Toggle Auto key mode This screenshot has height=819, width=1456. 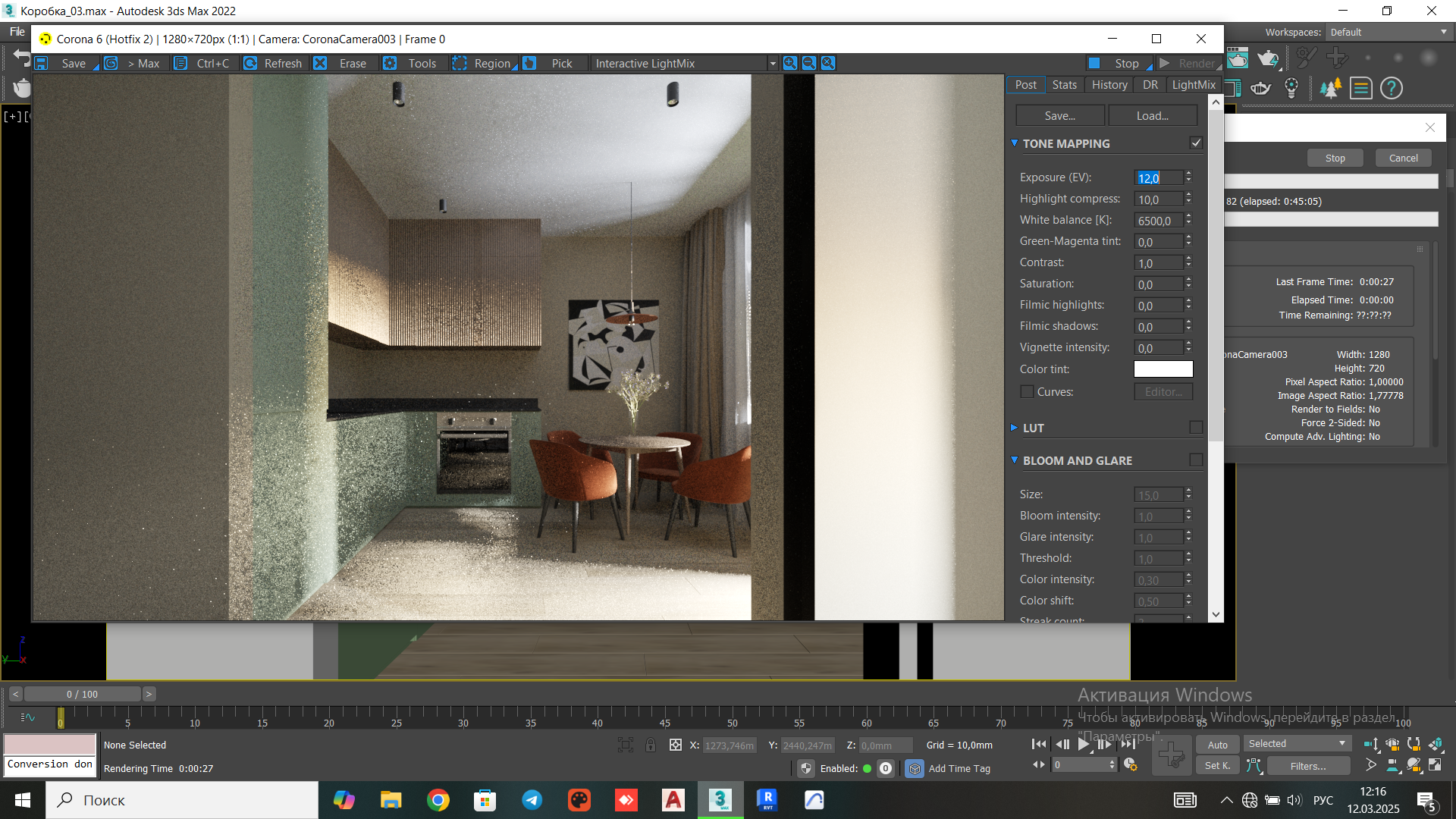tap(1218, 745)
